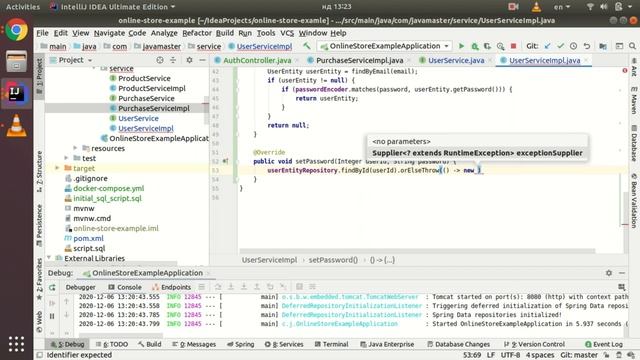Open the run configuration dropdown

(x=384, y=46)
